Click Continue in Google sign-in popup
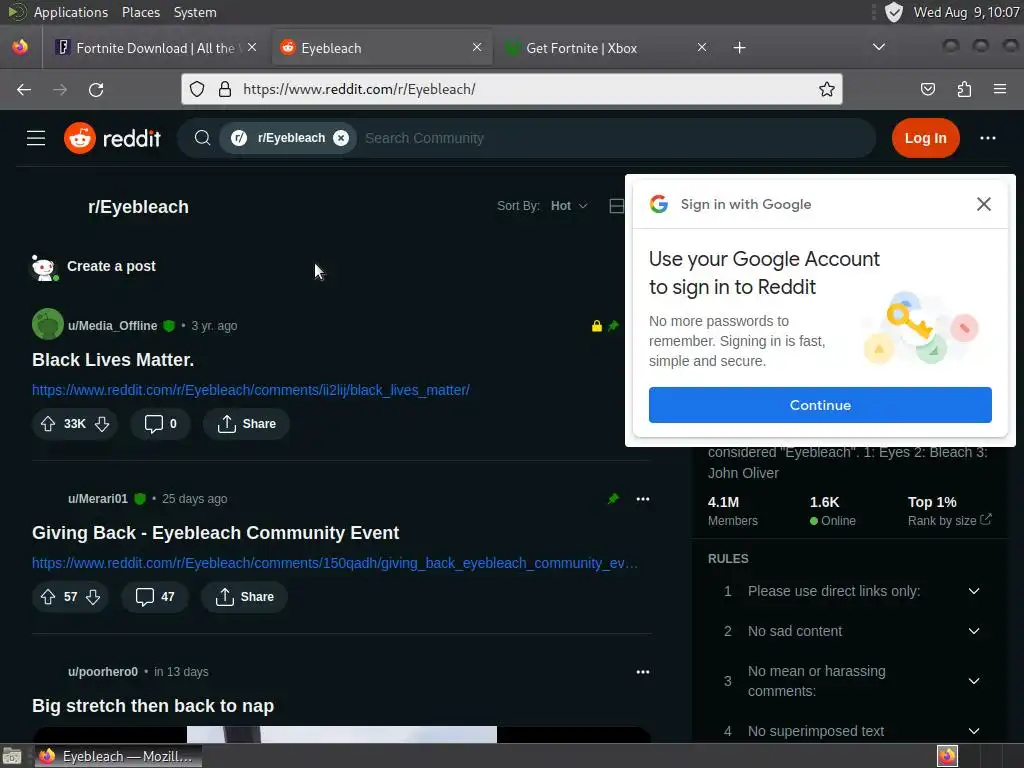1024x768 pixels. pyautogui.click(x=820, y=405)
